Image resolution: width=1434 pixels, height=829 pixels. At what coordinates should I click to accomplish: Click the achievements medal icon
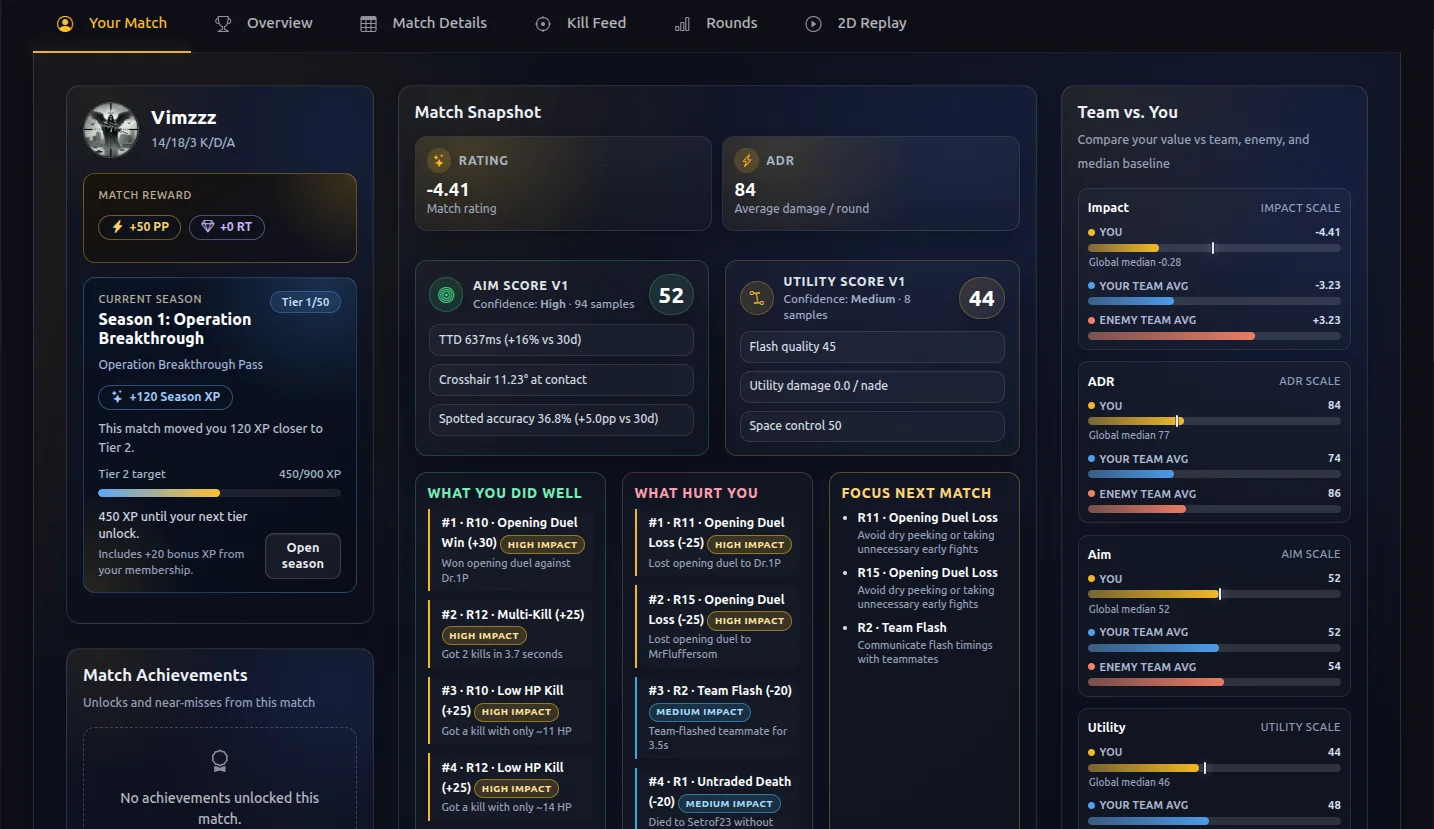[220, 762]
